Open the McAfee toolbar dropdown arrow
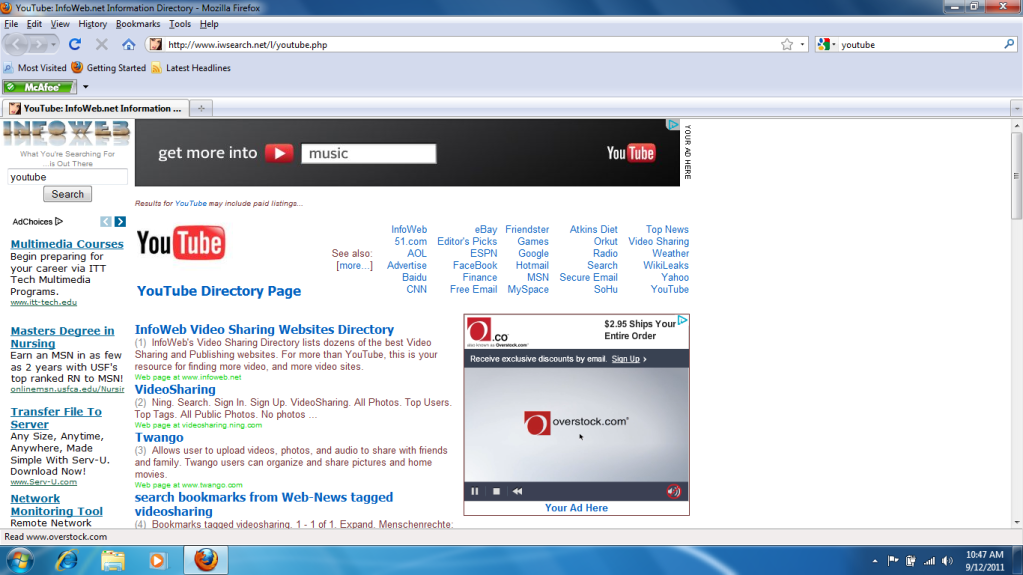 coord(85,87)
